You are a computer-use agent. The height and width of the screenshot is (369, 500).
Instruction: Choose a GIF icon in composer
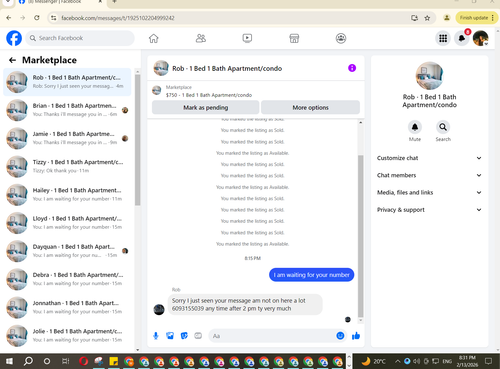(198, 336)
